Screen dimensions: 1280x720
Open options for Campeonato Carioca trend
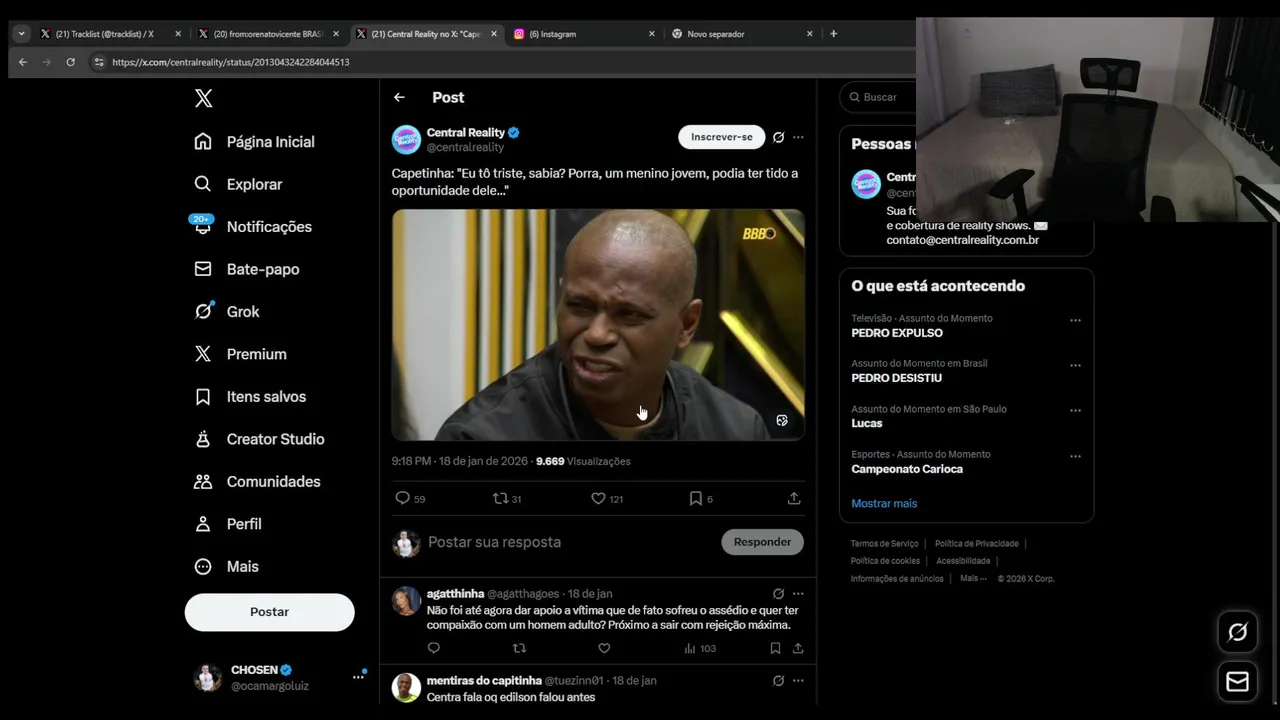pos(1075,457)
